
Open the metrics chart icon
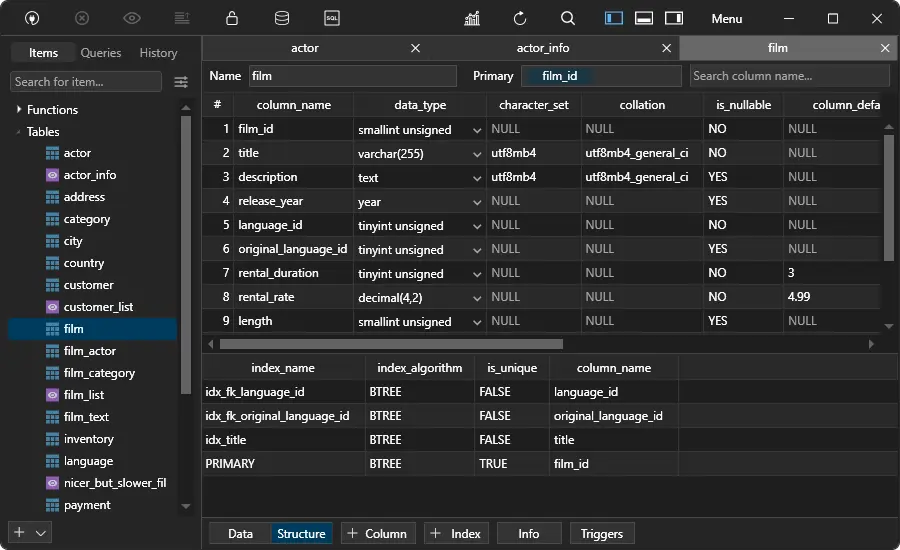(472, 18)
